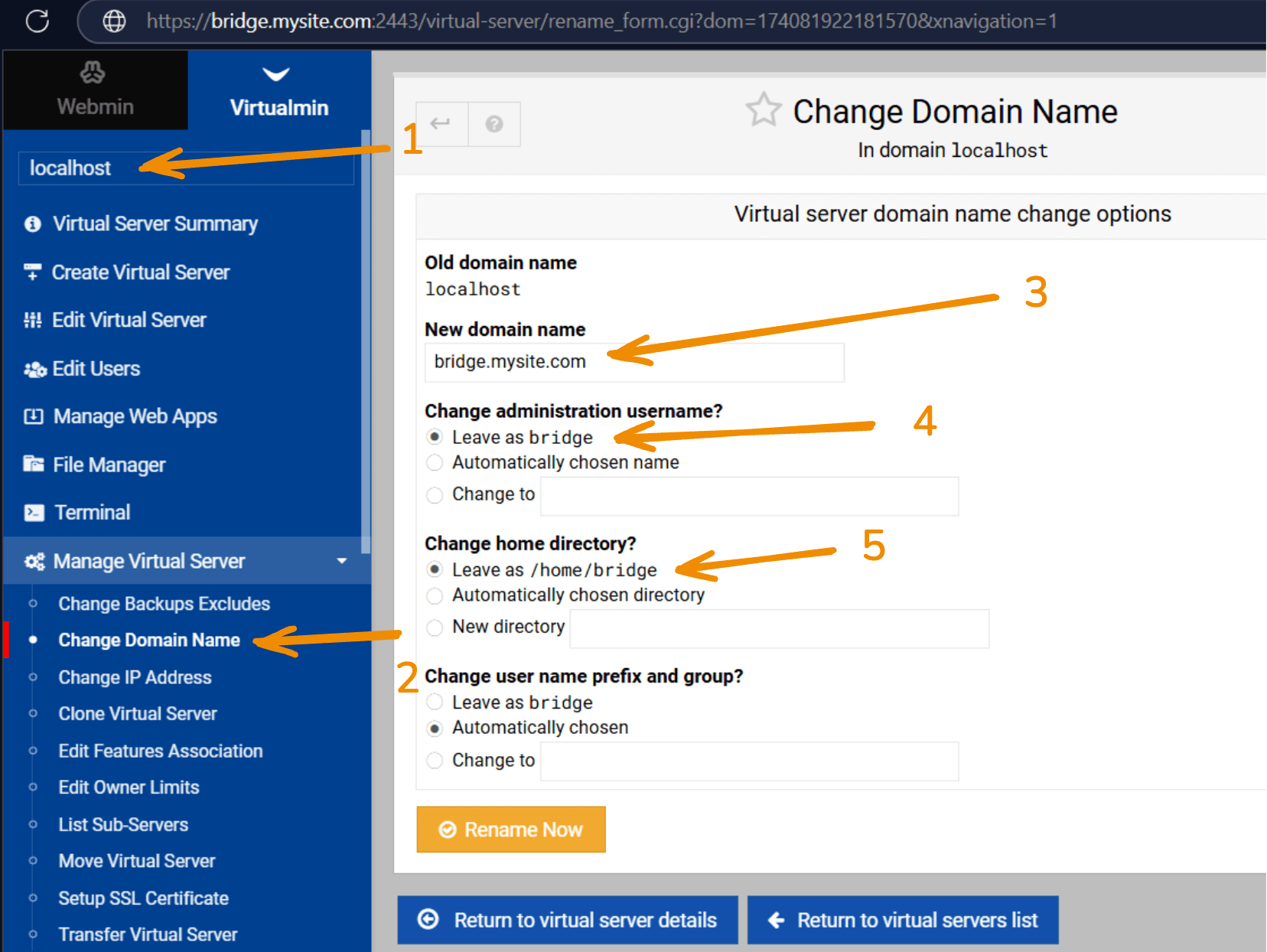Open Virtual Server Summary info icon

coord(32,224)
